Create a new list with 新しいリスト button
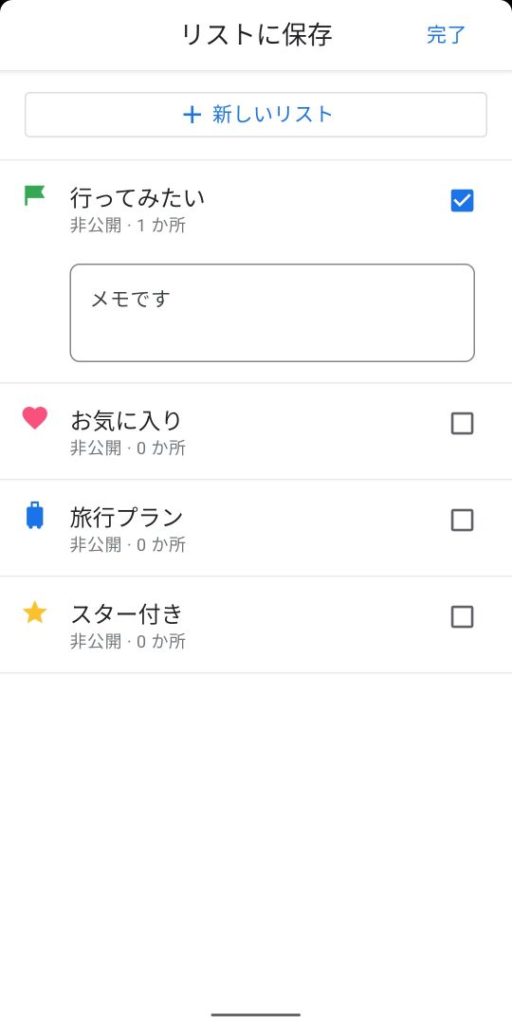Screen dimensions: 512x1024 (x=256, y=115)
